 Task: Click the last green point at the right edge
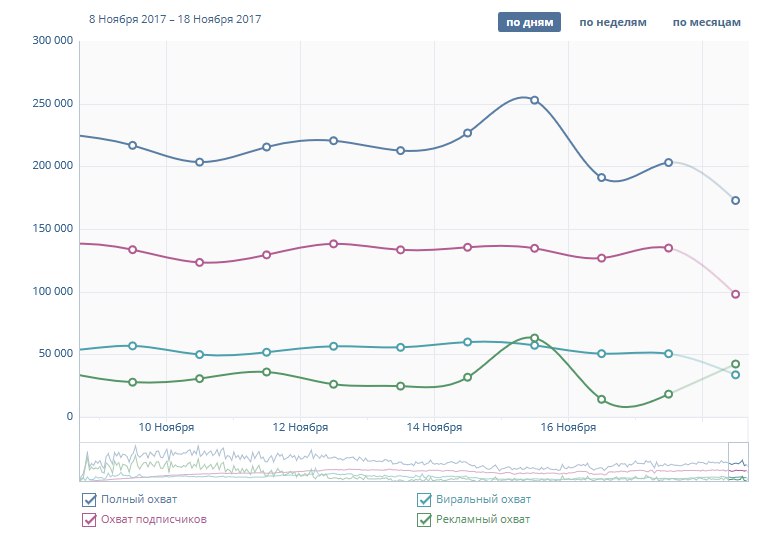pos(735,365)
